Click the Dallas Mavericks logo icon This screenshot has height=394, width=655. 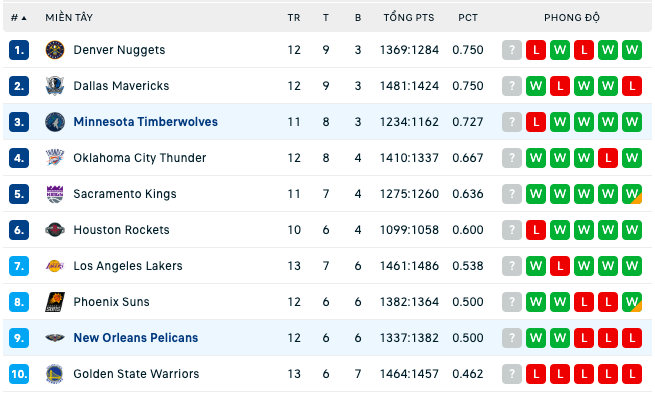(x=55, y=86)
